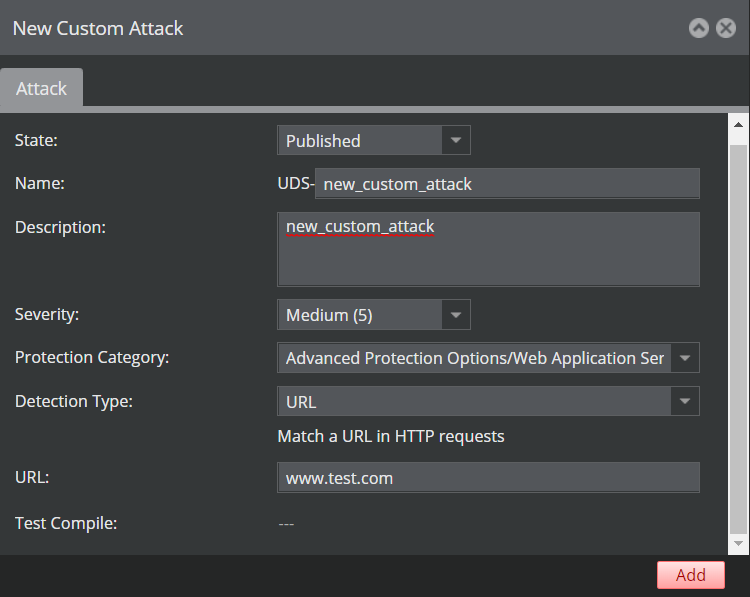
Task: Open the Detection Type dropdown showing URL
Action: tap(488, 401)
